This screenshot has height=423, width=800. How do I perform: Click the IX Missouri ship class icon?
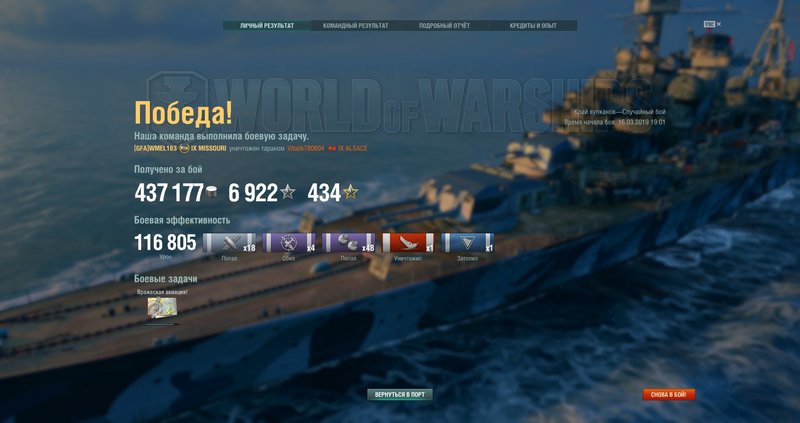click(184, 148)
